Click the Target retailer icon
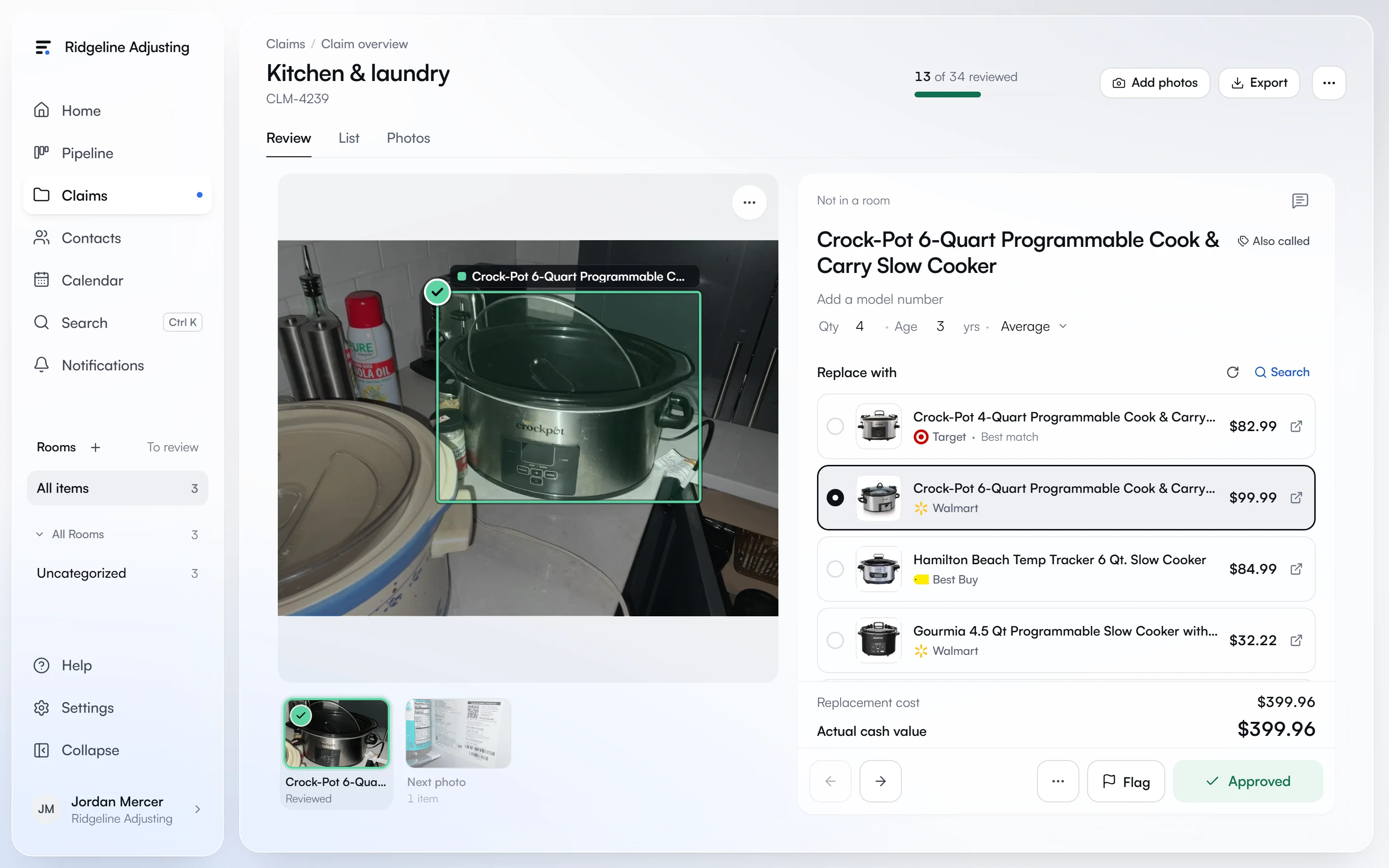Viewport: 1389px width, 868px height. click(921, 437)
